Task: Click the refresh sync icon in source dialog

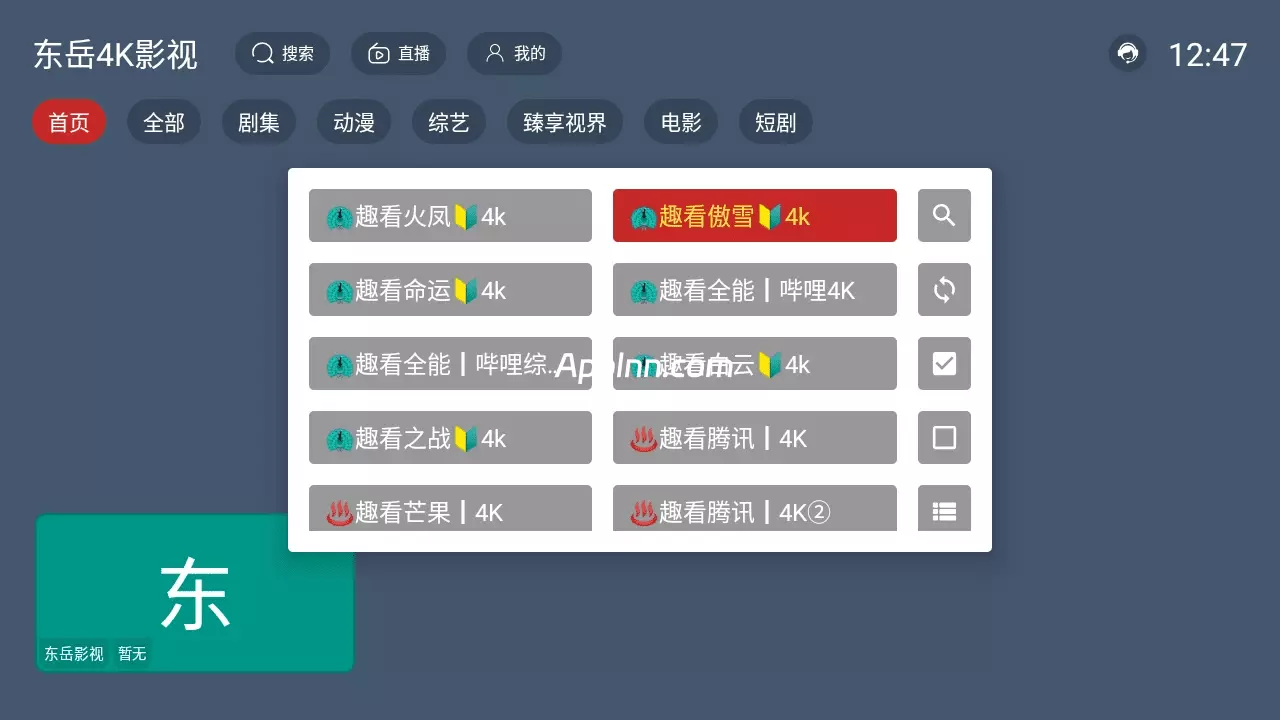Action: pos(944,290)
